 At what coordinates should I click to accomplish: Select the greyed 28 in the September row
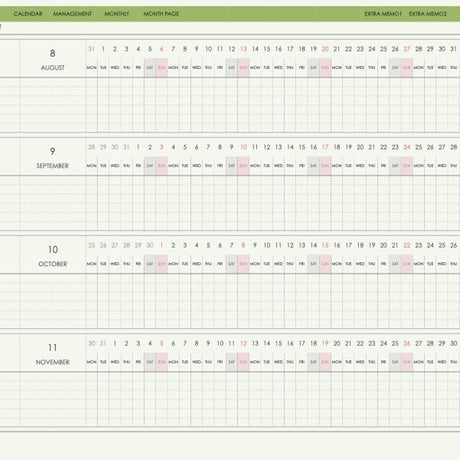point(91,147)
